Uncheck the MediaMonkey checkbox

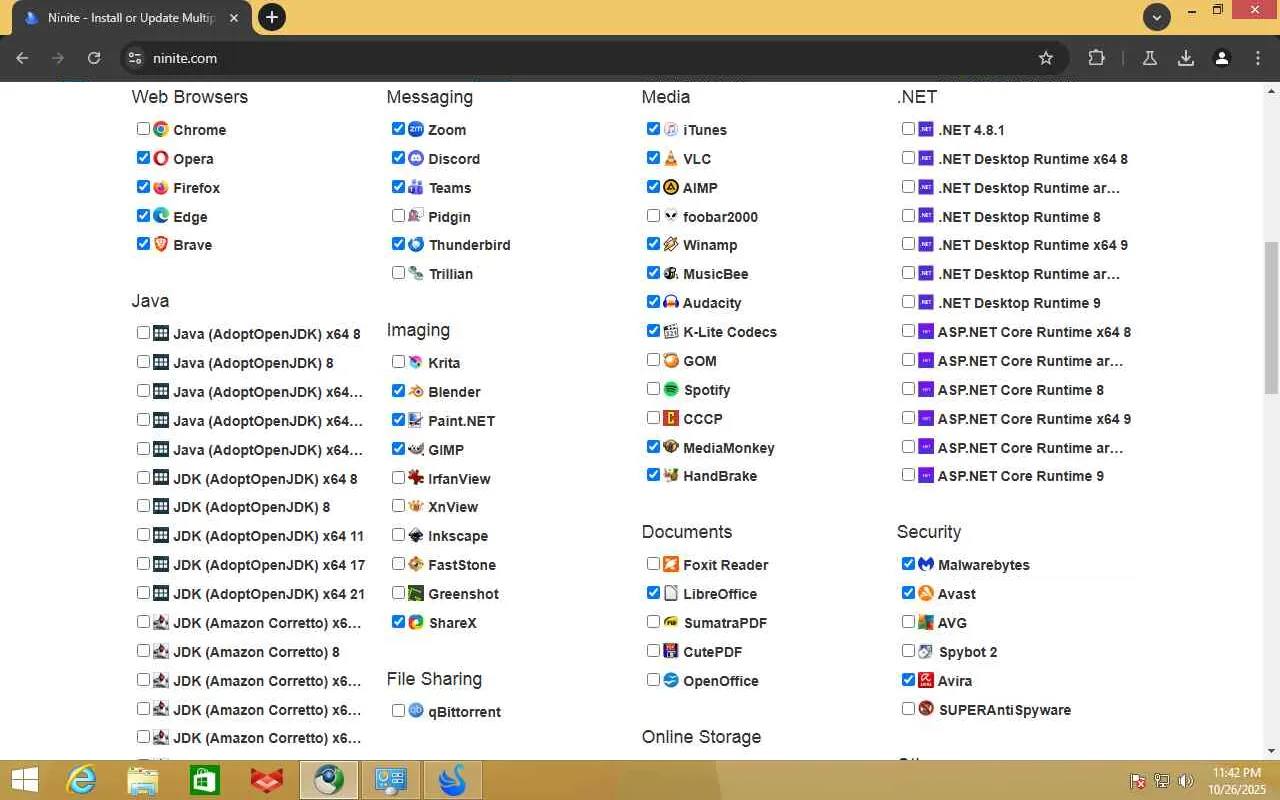point(653,447)
